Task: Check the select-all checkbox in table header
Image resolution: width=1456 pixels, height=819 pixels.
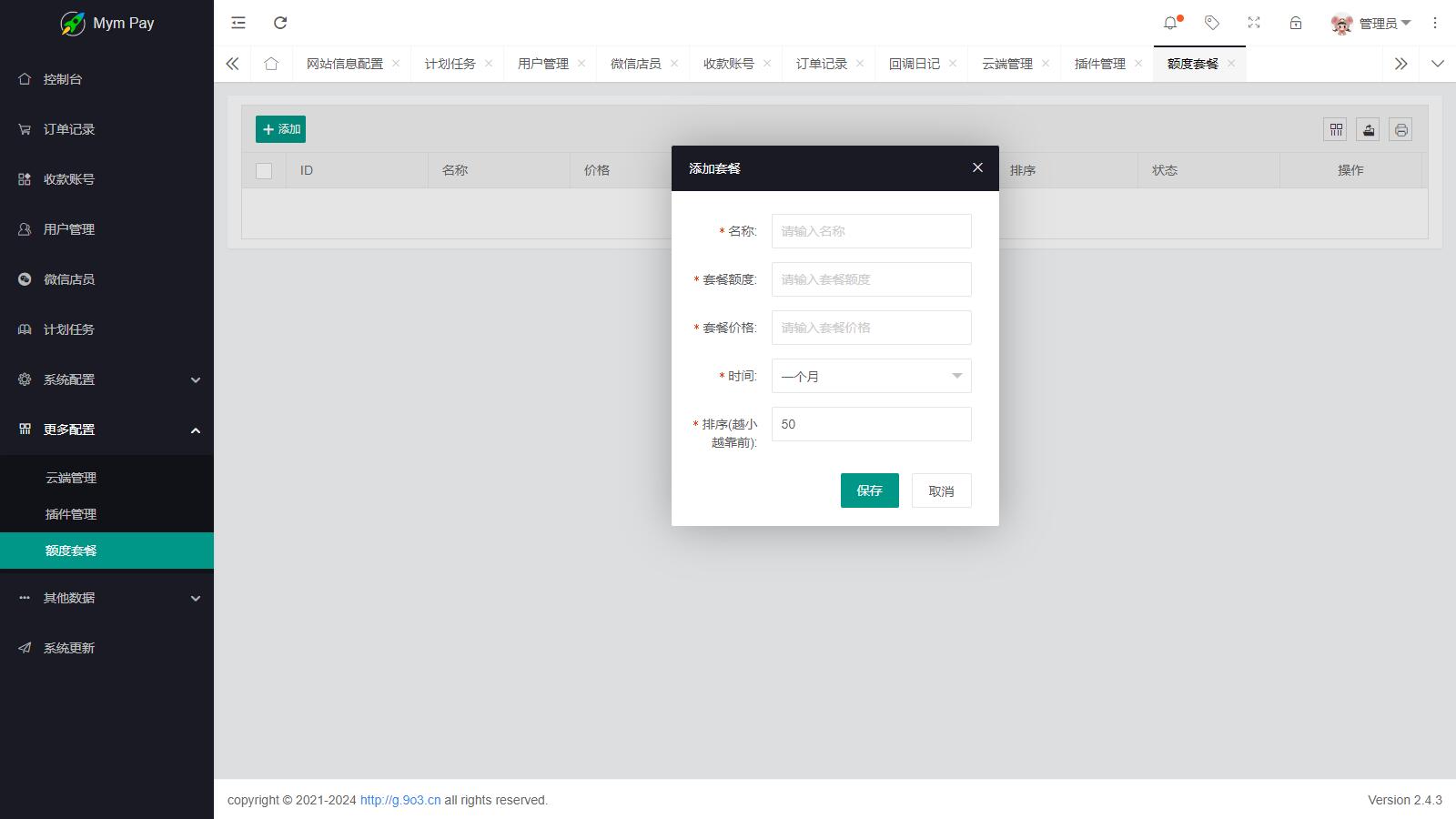Action: click(x=264, y=171)
